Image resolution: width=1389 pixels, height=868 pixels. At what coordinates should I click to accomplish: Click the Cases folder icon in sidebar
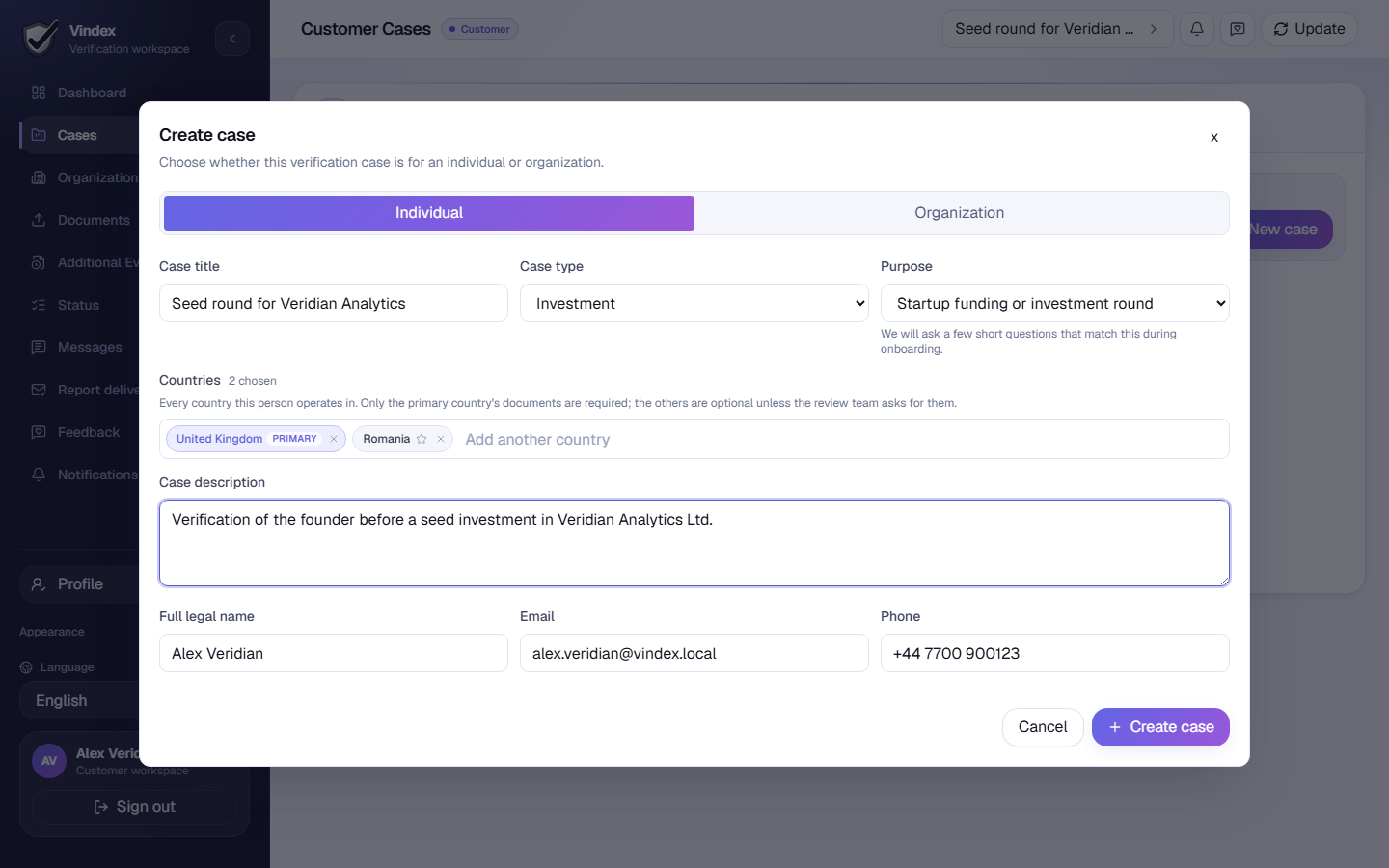[x=39, y=135]
